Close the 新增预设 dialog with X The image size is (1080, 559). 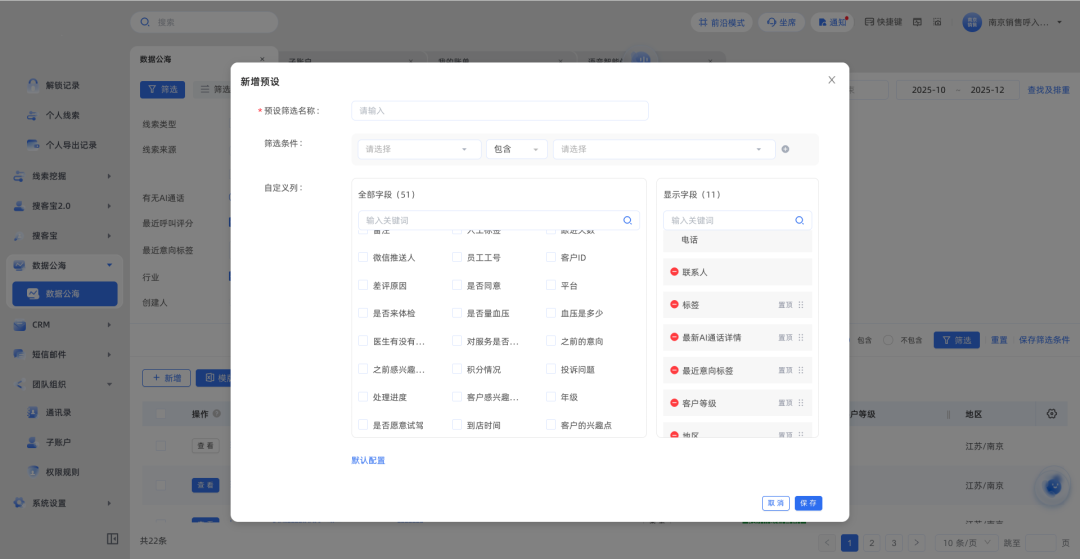(x=831, y=80)
